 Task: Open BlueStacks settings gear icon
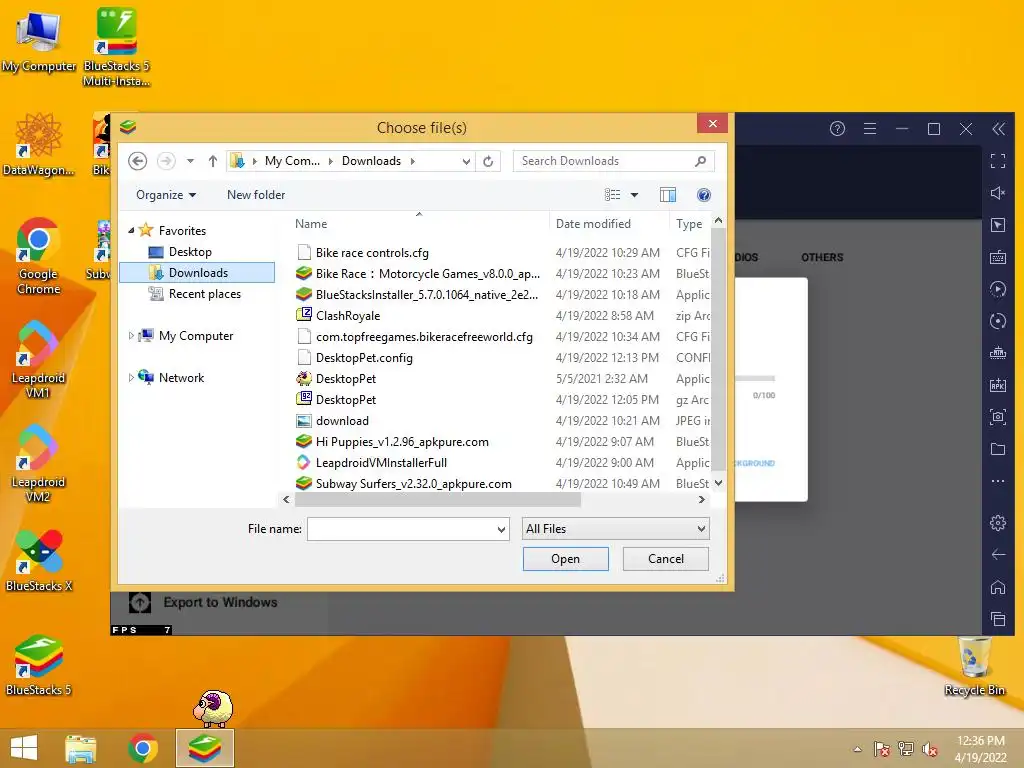pyautogui.click(x=998, y=523)
